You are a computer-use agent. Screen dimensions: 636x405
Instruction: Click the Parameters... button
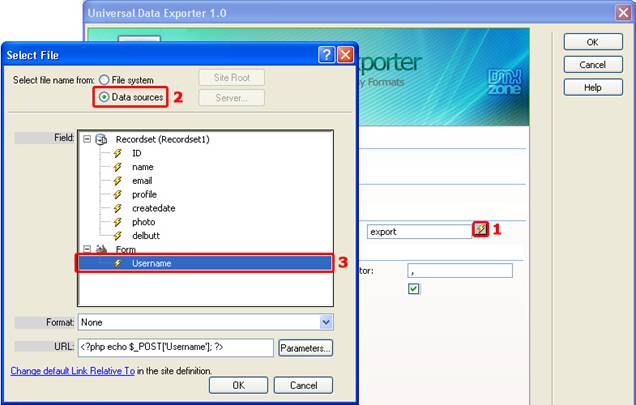[x=306, y=348]
